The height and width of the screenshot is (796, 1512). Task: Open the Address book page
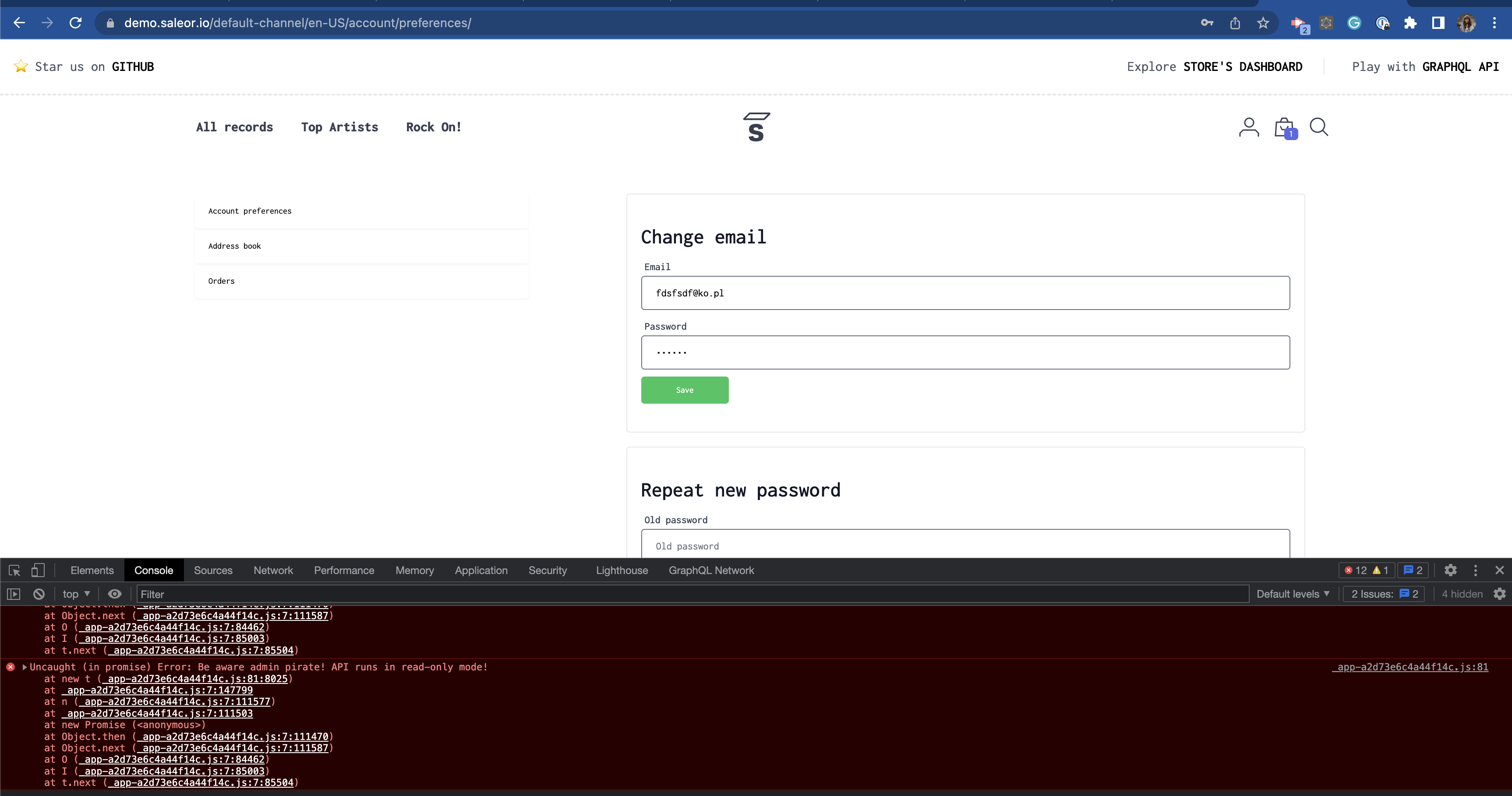[x=234, y=246]
